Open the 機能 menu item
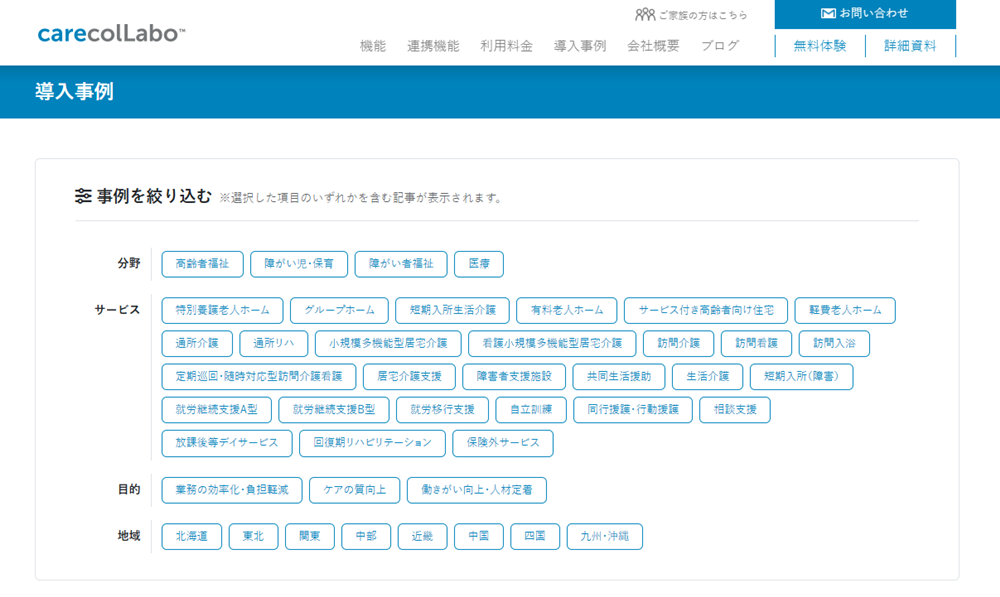The width and height of the screenshot is (1000, 597). click(x=373, y=46)
